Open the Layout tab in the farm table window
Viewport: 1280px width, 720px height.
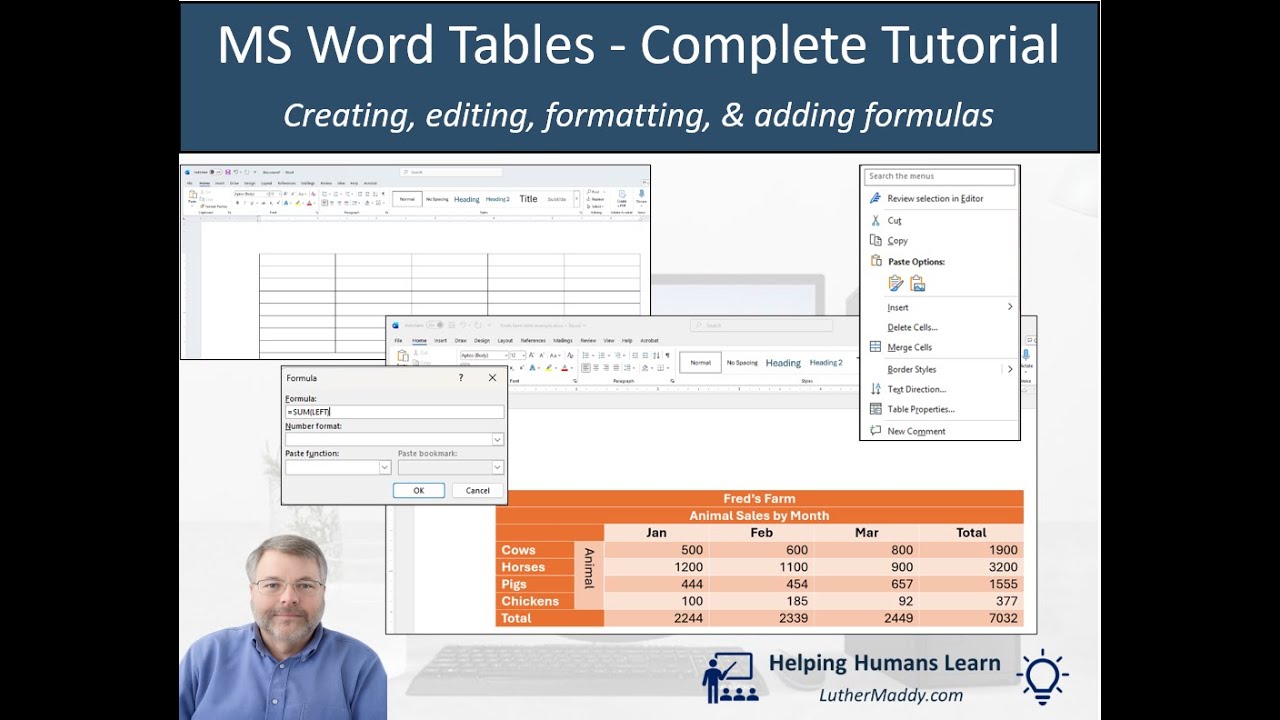(x=505, y=341)
